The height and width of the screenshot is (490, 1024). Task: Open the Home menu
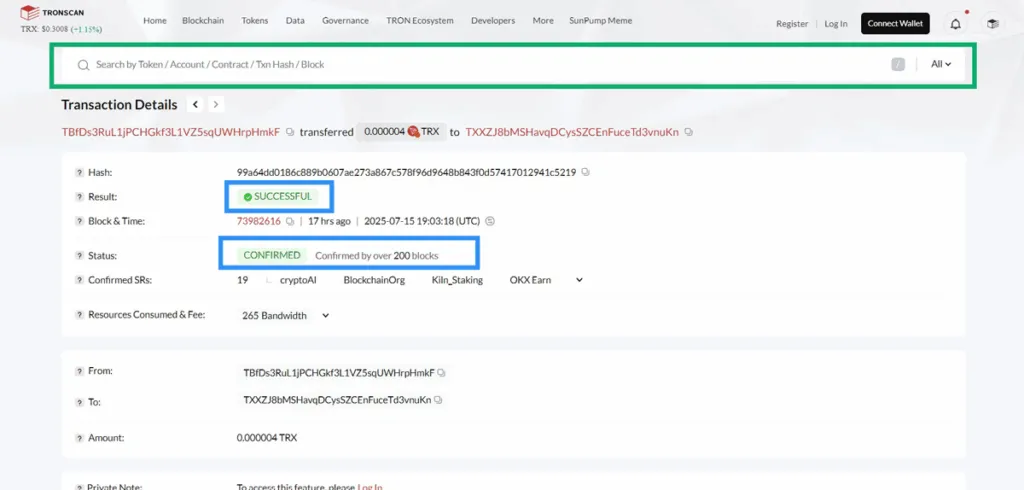pyautogui.click(x=155, y=20)
